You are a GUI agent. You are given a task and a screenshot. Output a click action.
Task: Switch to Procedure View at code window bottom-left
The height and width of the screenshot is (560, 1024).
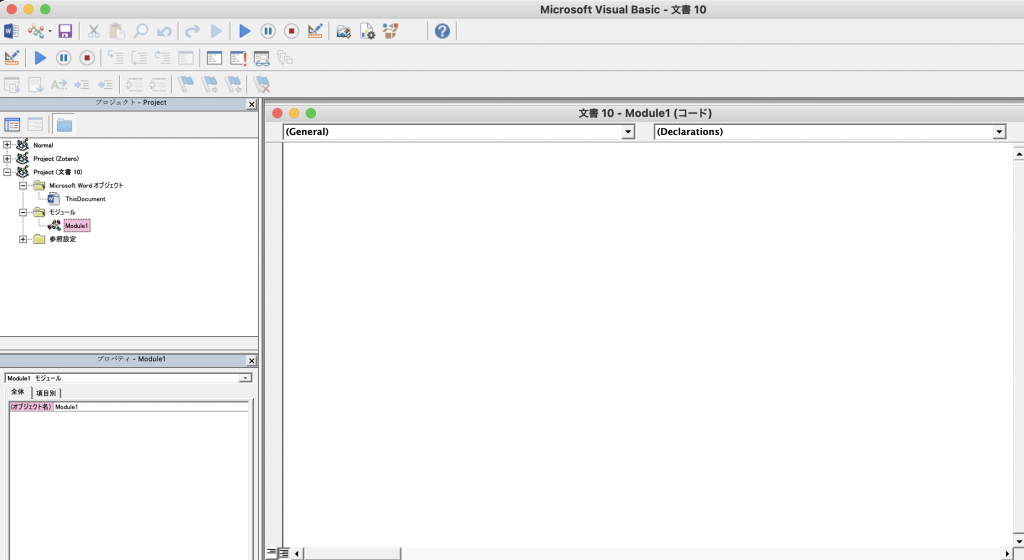[x=271, y=553]
